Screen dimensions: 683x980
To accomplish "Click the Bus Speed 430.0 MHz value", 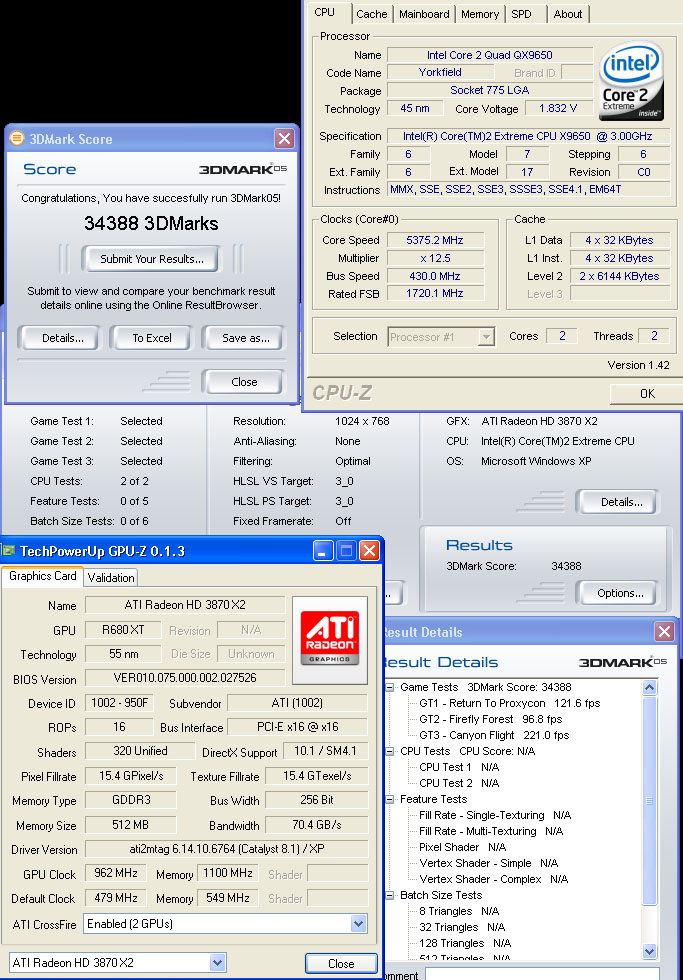I will [435, 276].
